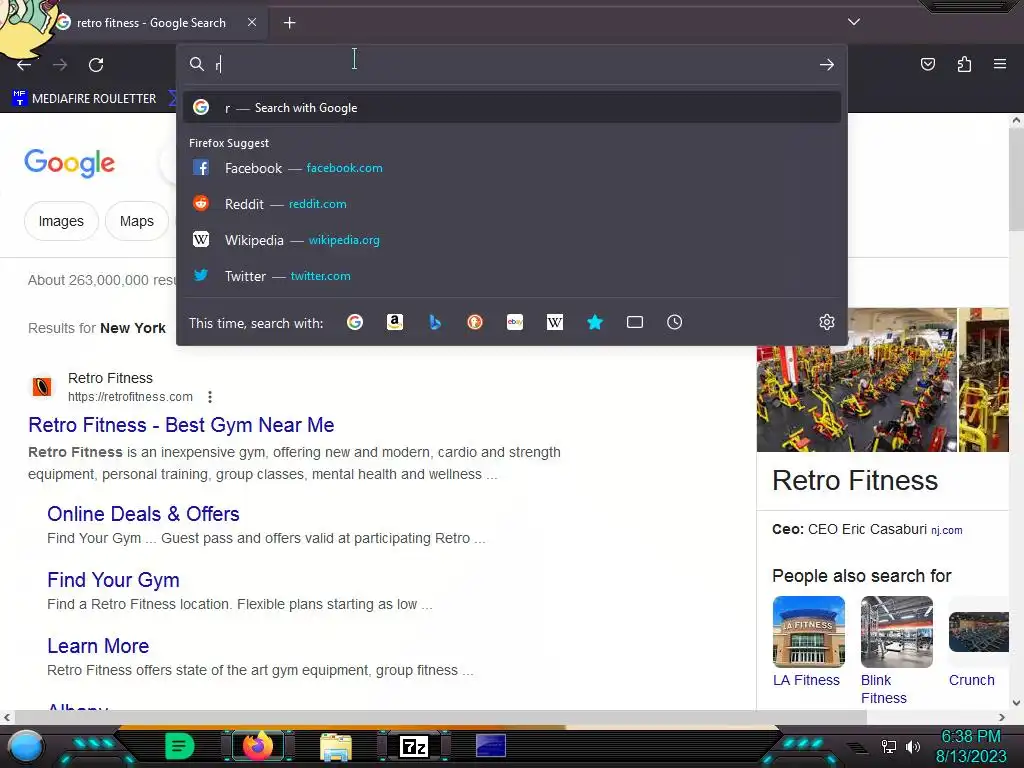Click the Google logo
This screenshot has height=768, width=1024.
click(x=69, y=163)
